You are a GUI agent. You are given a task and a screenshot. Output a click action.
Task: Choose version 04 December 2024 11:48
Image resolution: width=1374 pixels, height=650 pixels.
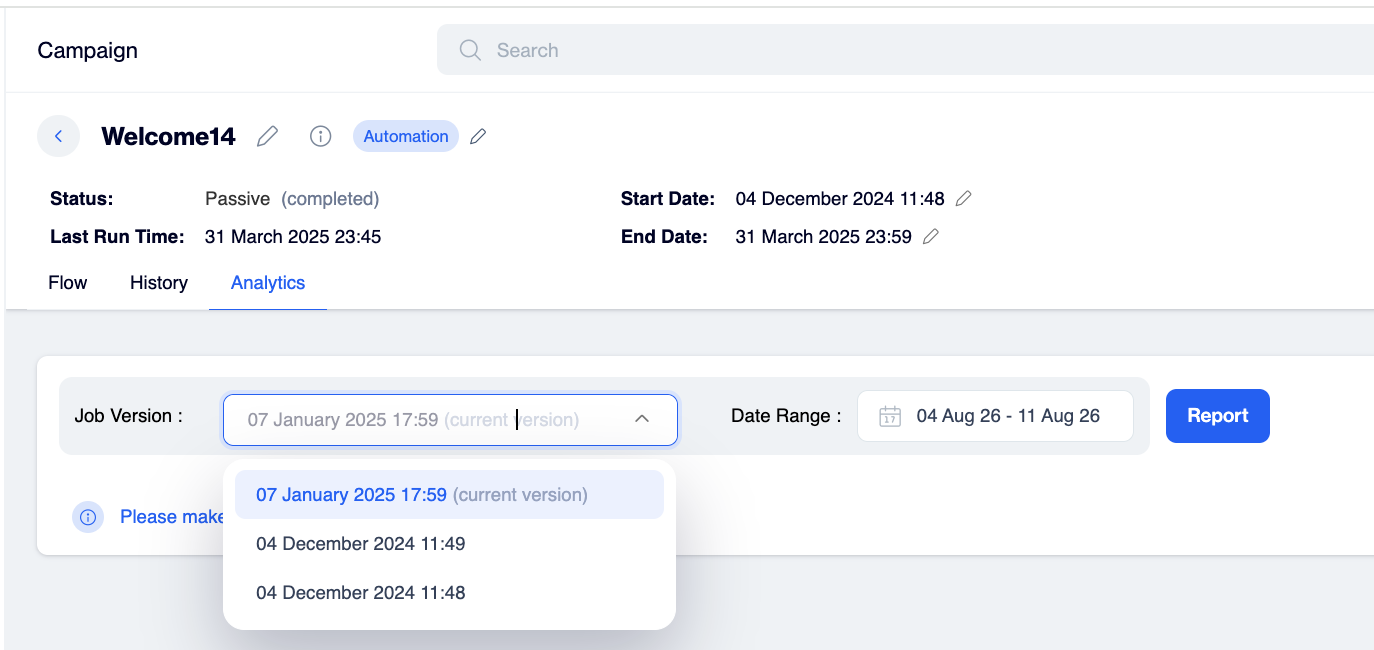coord(449,593)
